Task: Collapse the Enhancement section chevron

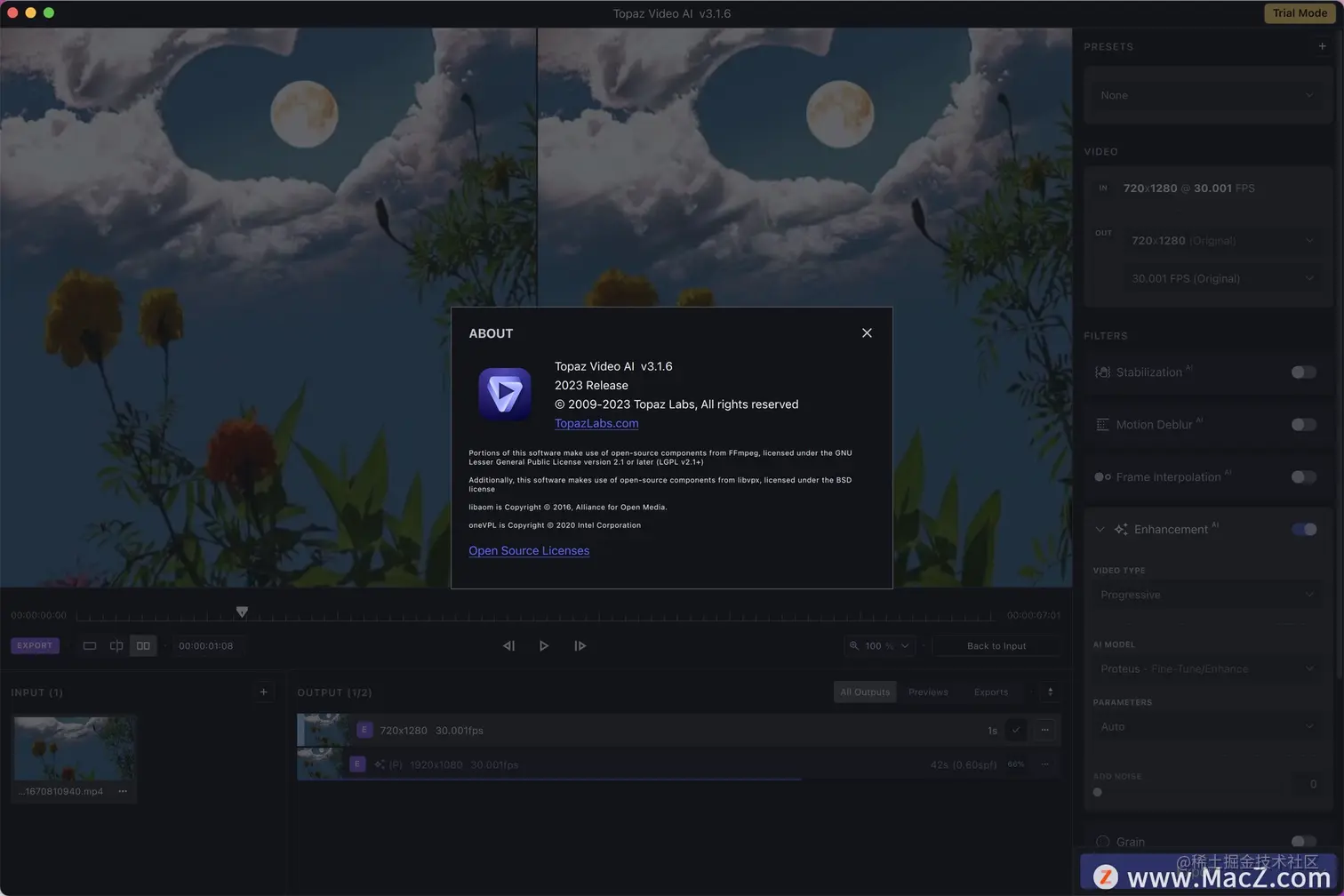Action: coord(1100,529)
